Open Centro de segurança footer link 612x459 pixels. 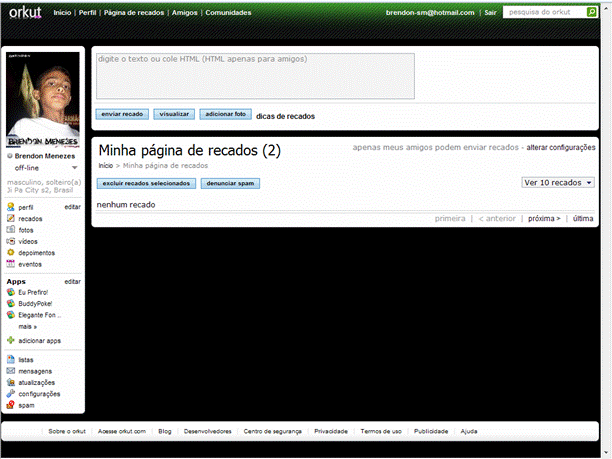[273, 431]
